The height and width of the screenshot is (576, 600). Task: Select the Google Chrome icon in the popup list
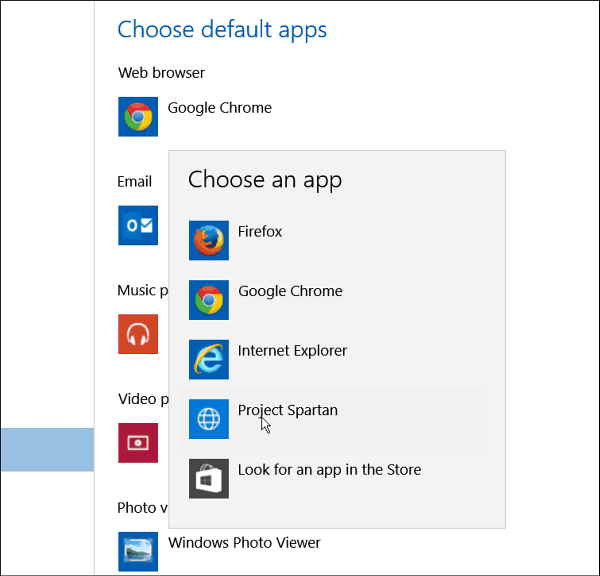click(209, 300)
